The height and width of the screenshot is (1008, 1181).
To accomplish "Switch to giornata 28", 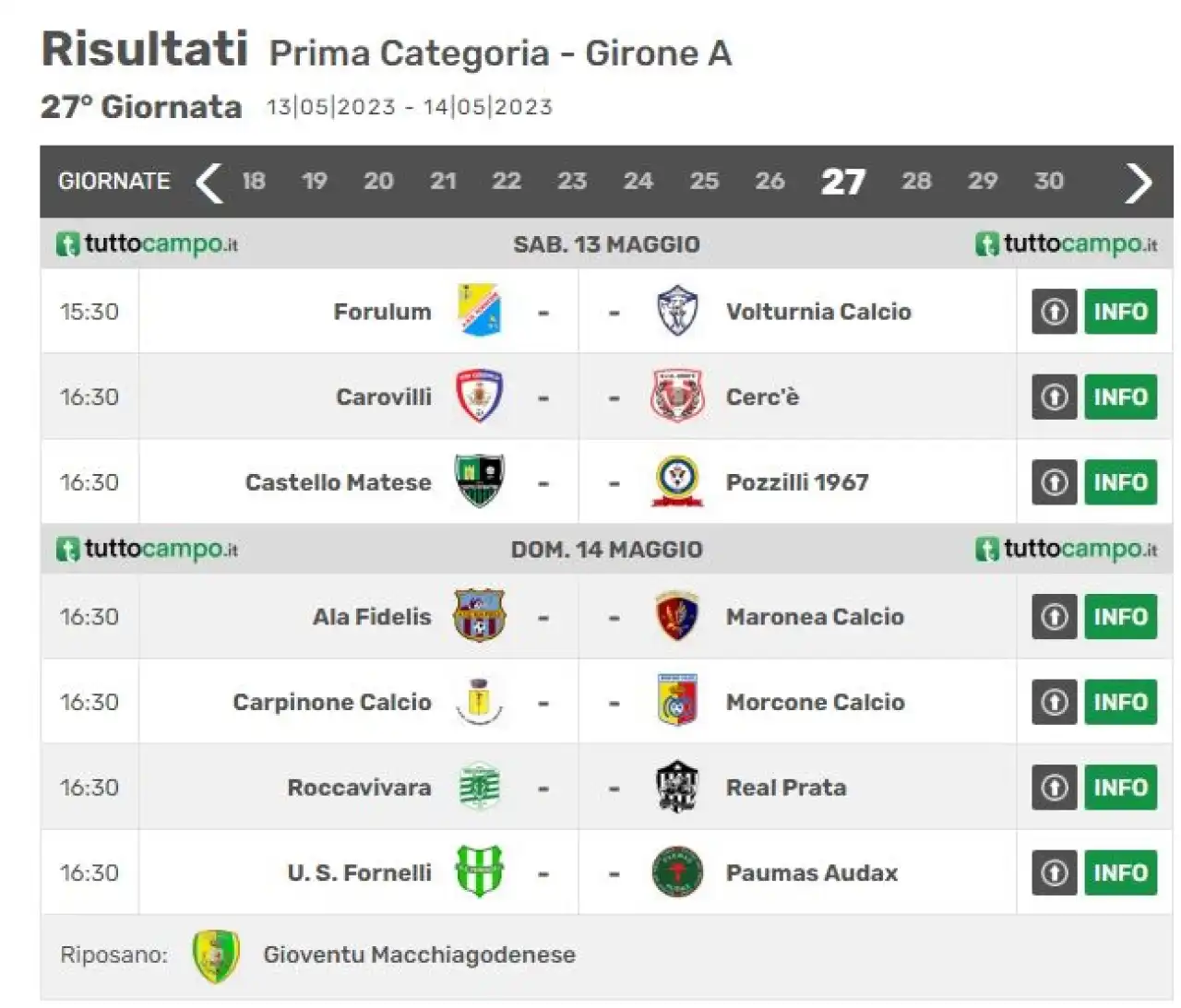I will coord(916,181).
